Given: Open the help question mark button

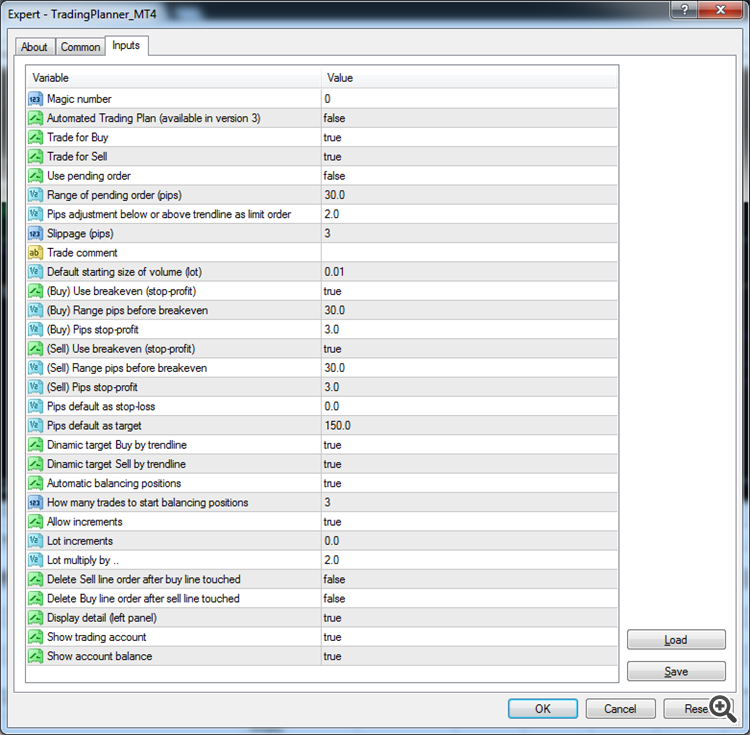Looking at the screenshot, I should [x=684, y=9].
